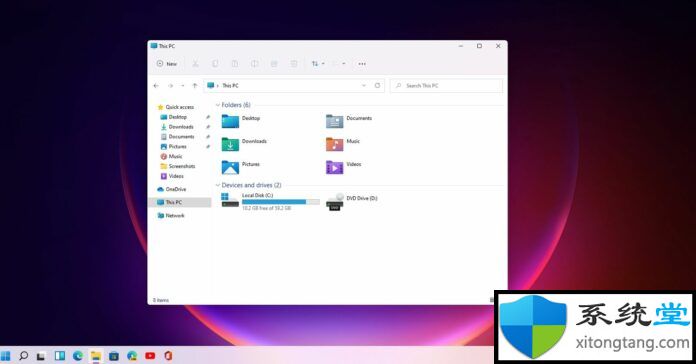The image size is (696, 364).
Task: Open Widgets from the taskbar
Action: (59, 356)
